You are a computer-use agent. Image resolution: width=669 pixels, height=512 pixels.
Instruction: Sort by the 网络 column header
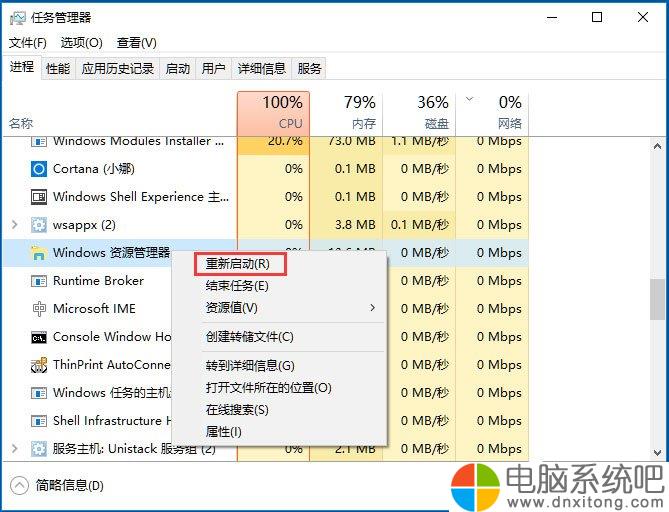(492, 113)
